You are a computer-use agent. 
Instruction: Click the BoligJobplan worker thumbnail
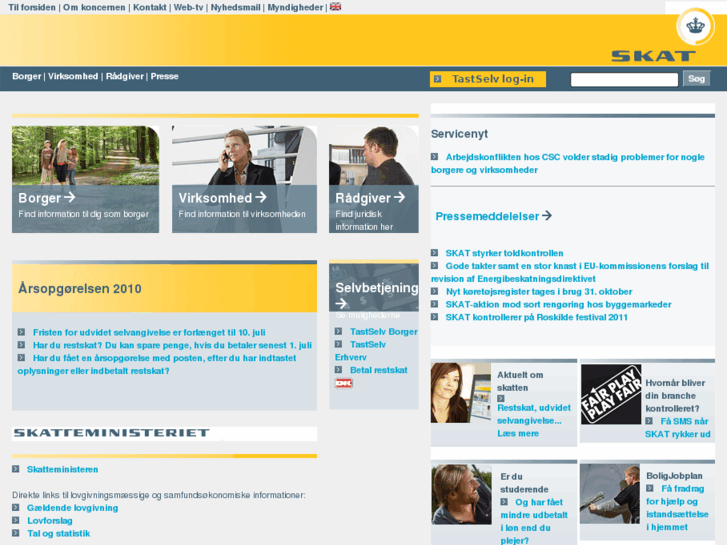pos(610,494)
